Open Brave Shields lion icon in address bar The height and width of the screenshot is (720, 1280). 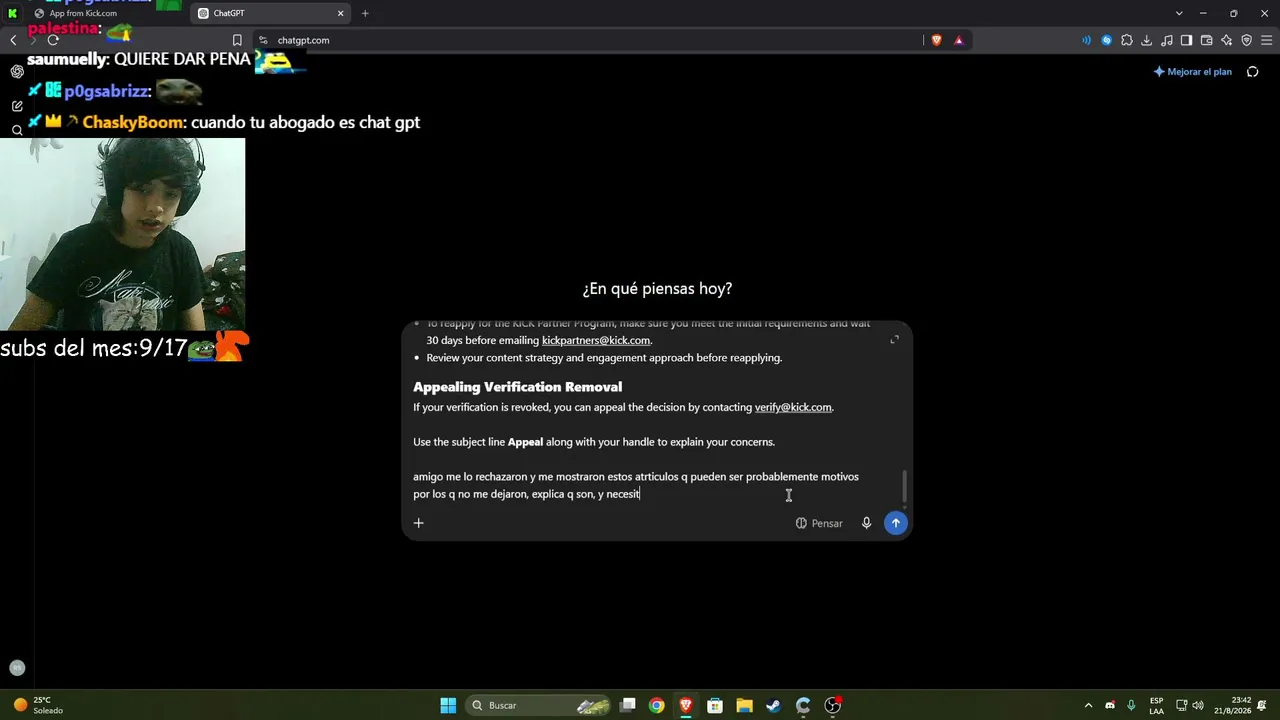click(937, 40)
